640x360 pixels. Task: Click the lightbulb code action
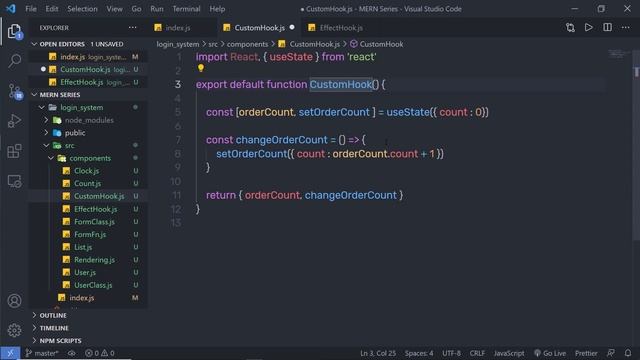[x=201, y=68]
